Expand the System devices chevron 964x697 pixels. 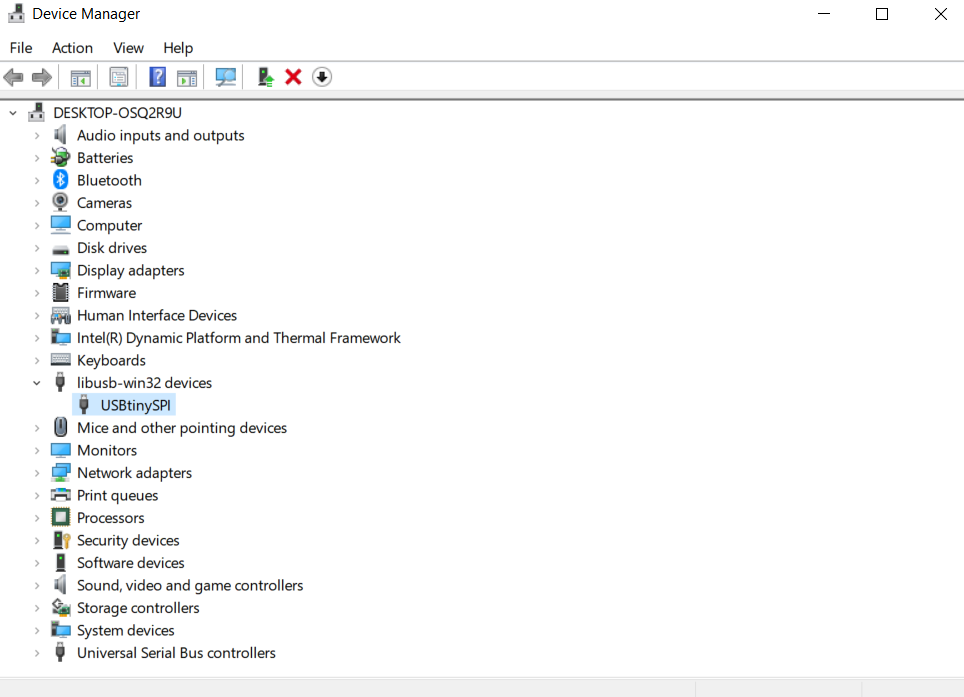click(37, 631)
